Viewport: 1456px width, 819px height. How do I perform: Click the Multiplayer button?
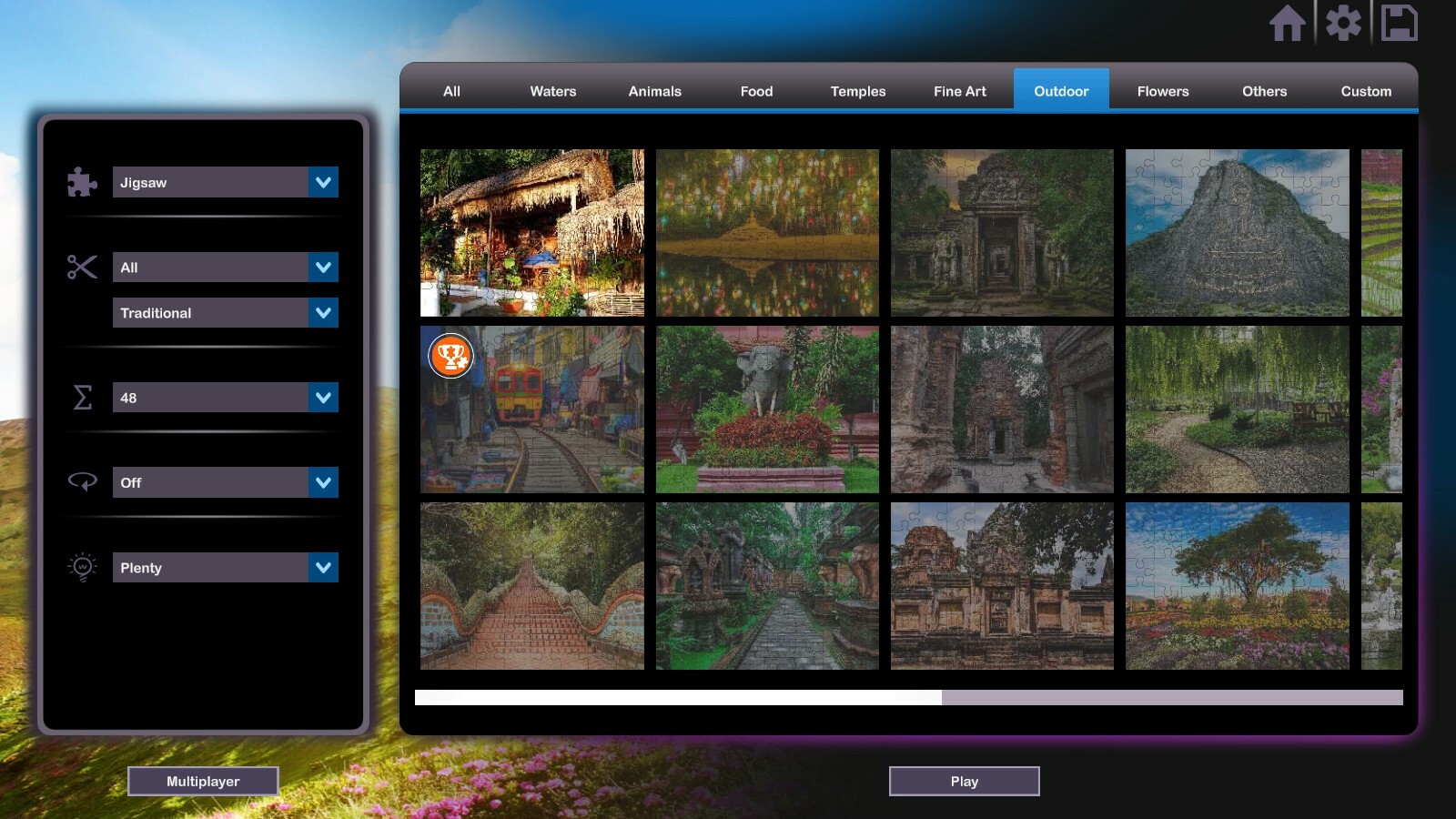pos(203,781)
